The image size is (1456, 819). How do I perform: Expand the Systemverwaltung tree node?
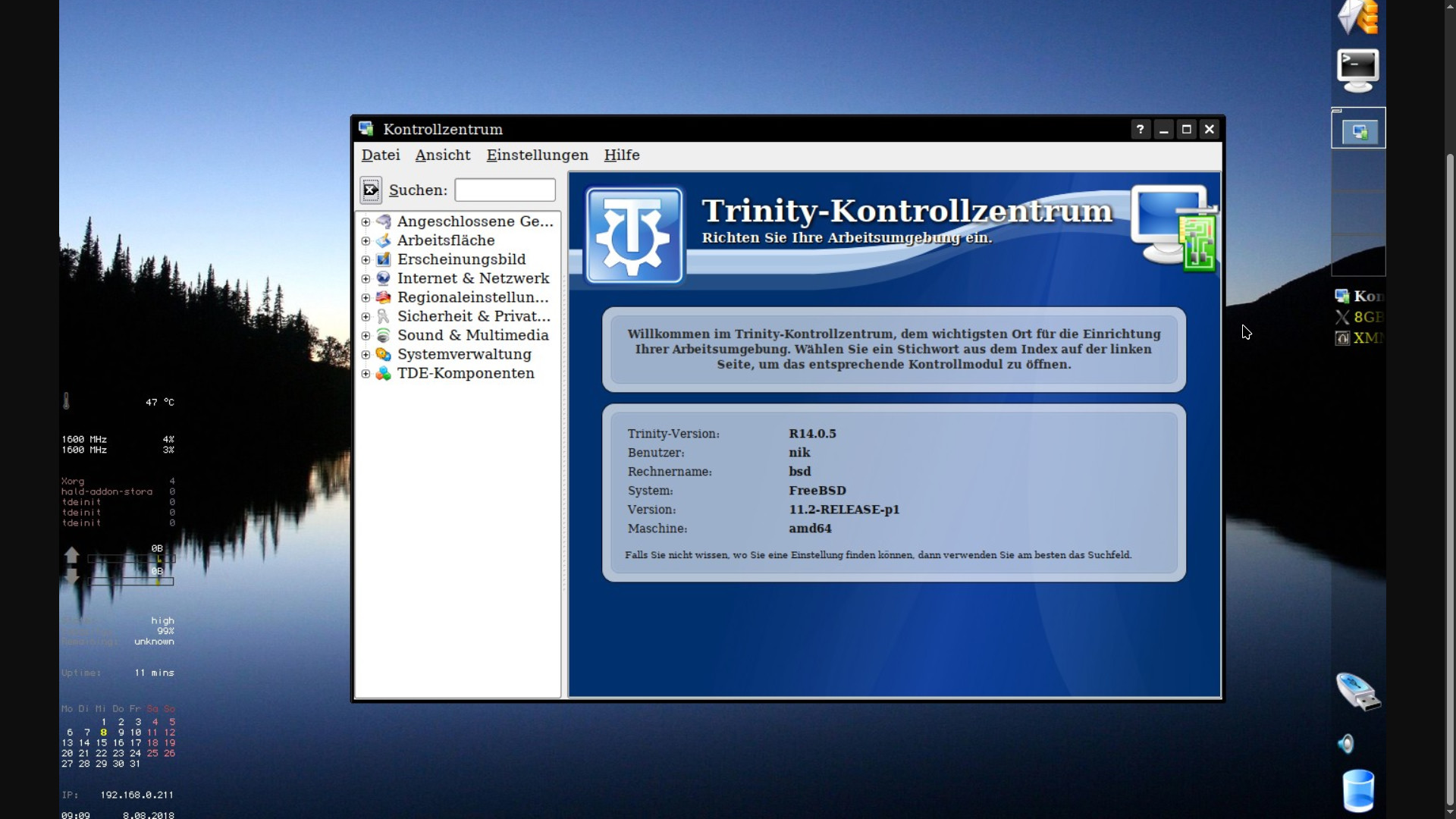[x=366, y=354]
